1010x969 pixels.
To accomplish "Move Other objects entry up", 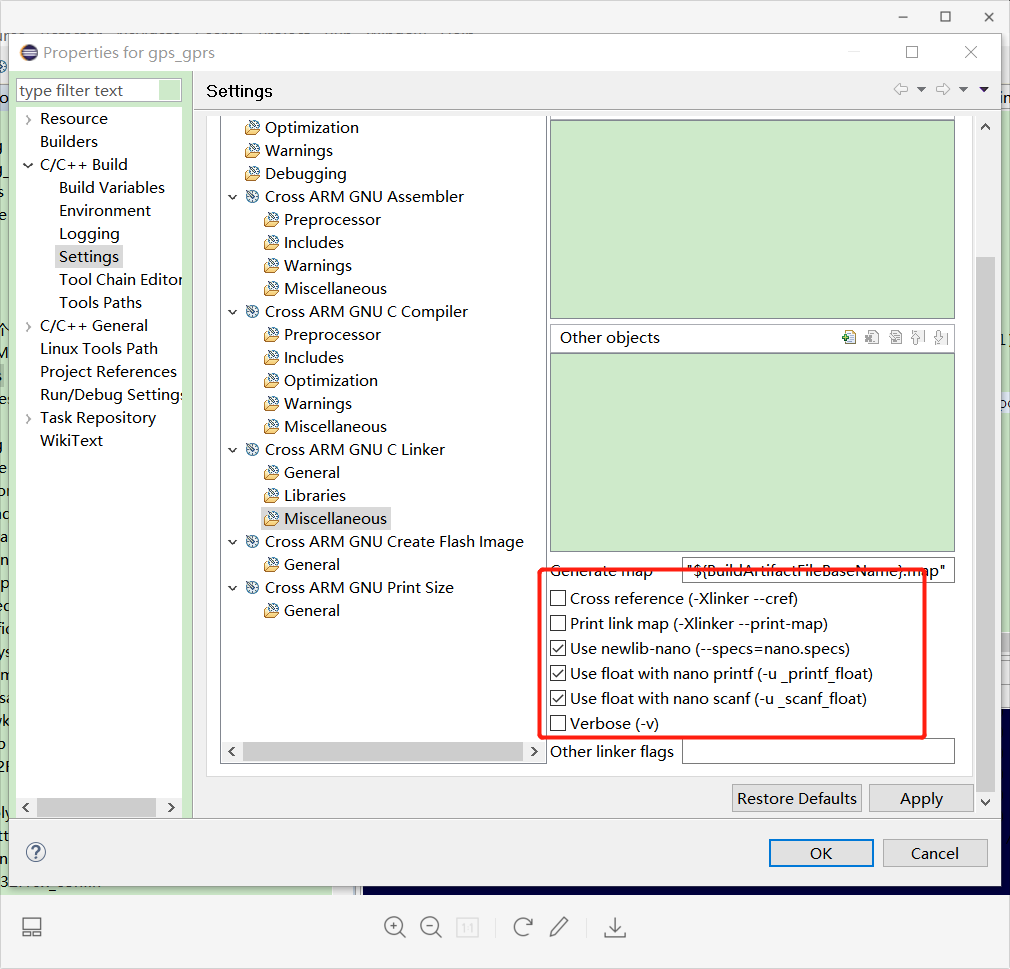I will coord(917,337).
